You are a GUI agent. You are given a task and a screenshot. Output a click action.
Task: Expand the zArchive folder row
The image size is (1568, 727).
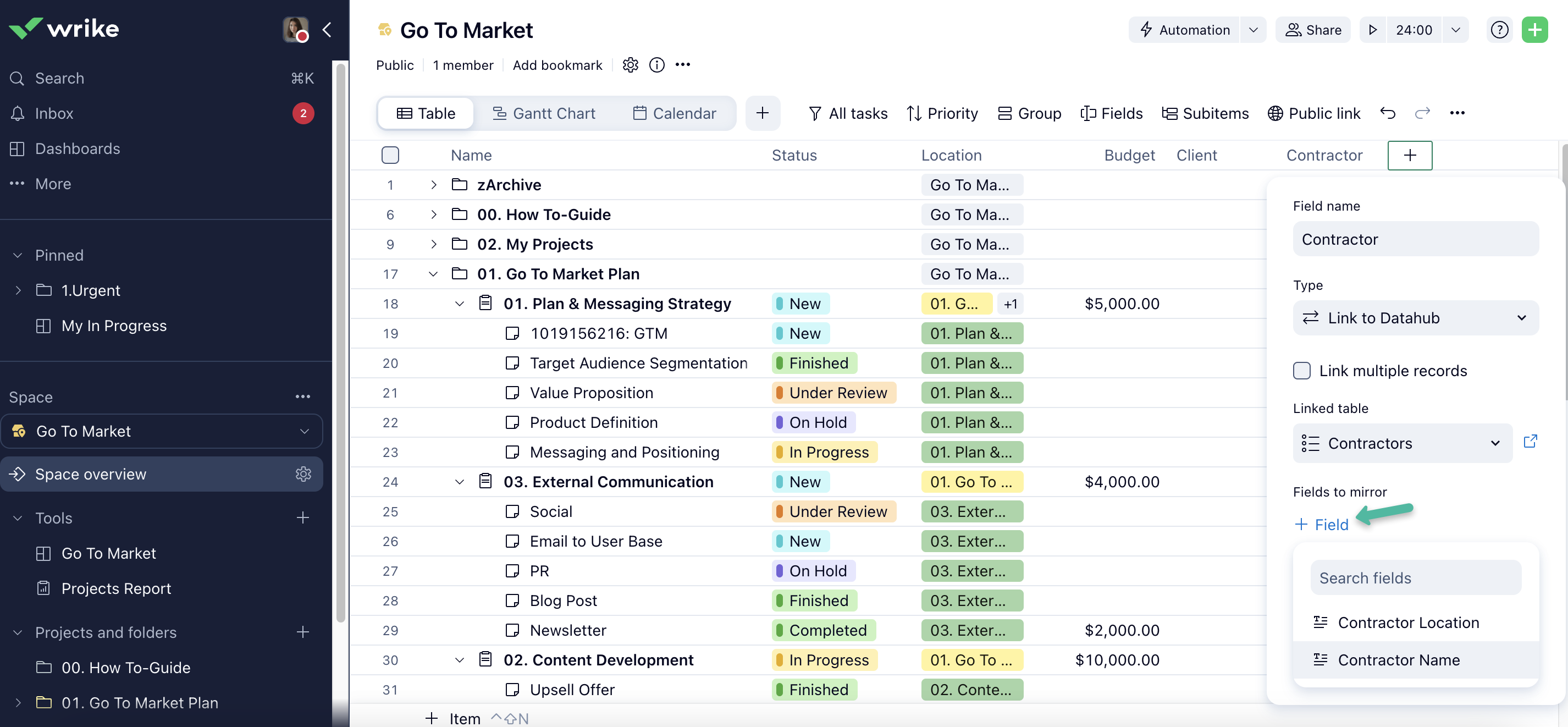click(433, 185)
